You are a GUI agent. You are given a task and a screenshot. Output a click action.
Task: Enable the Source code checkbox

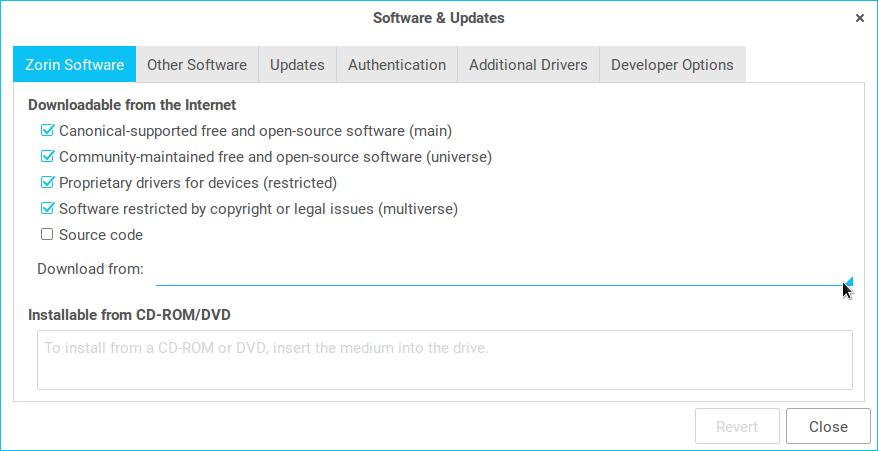47,235
